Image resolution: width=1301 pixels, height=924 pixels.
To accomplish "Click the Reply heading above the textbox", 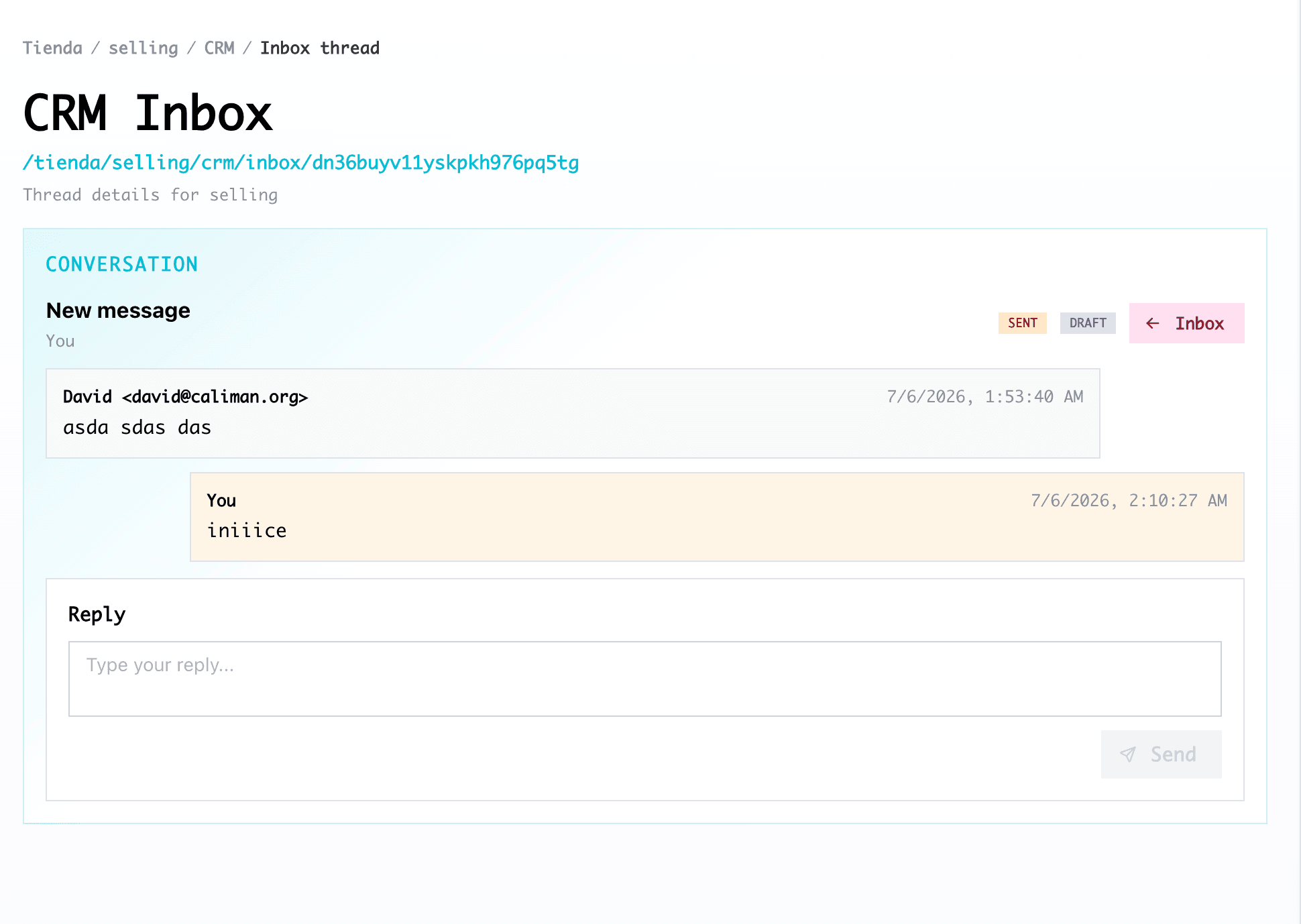I will [97, 614].
